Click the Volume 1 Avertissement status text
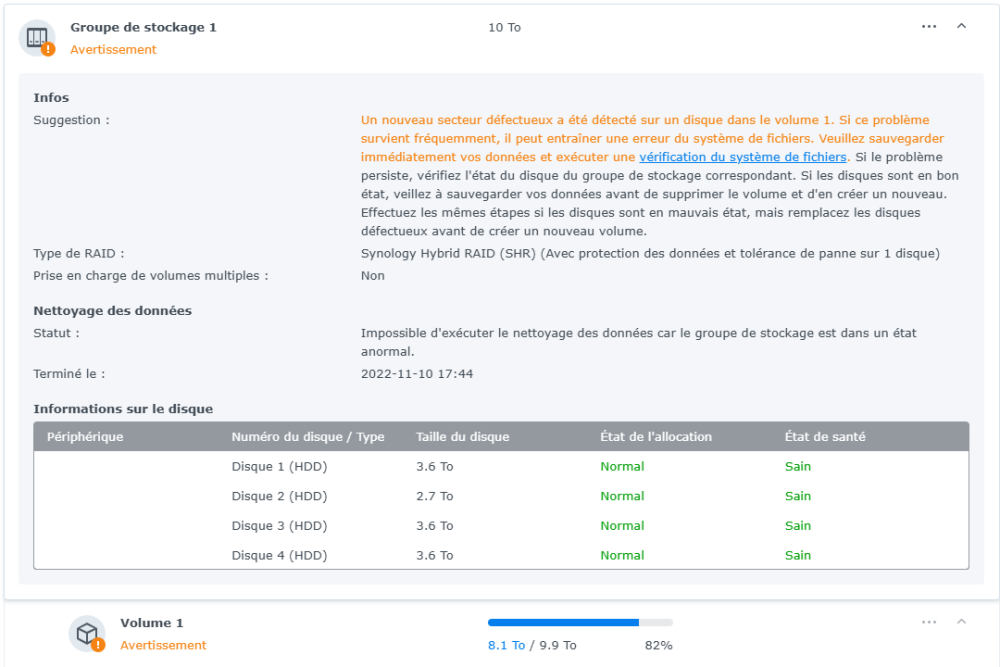This screenshot has width=1000, height=667. pyautogui.click(x=163, y=646)
